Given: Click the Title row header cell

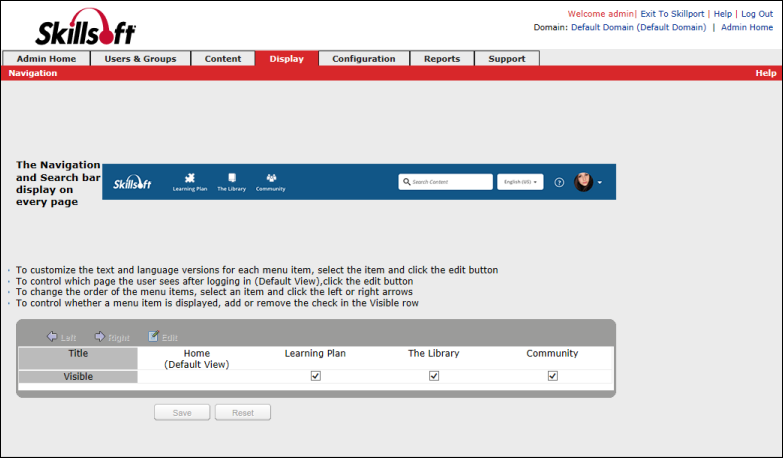Looking at the screenshot, I should coord(78,358).
